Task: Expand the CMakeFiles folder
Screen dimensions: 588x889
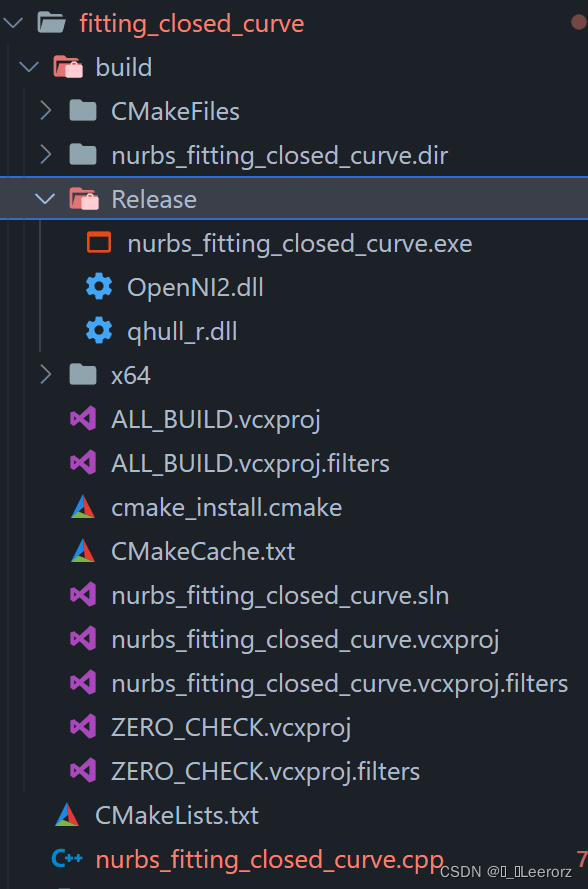Action: (44, 110)
